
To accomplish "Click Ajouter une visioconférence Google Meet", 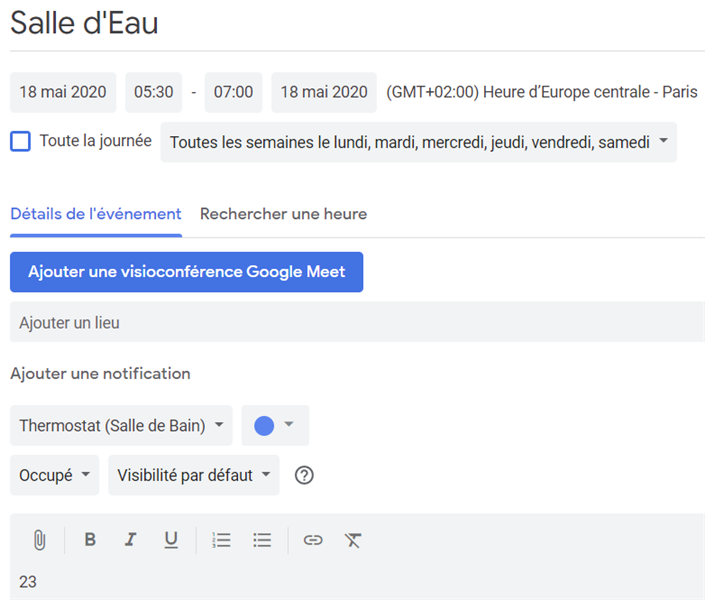I will point(186,272).
